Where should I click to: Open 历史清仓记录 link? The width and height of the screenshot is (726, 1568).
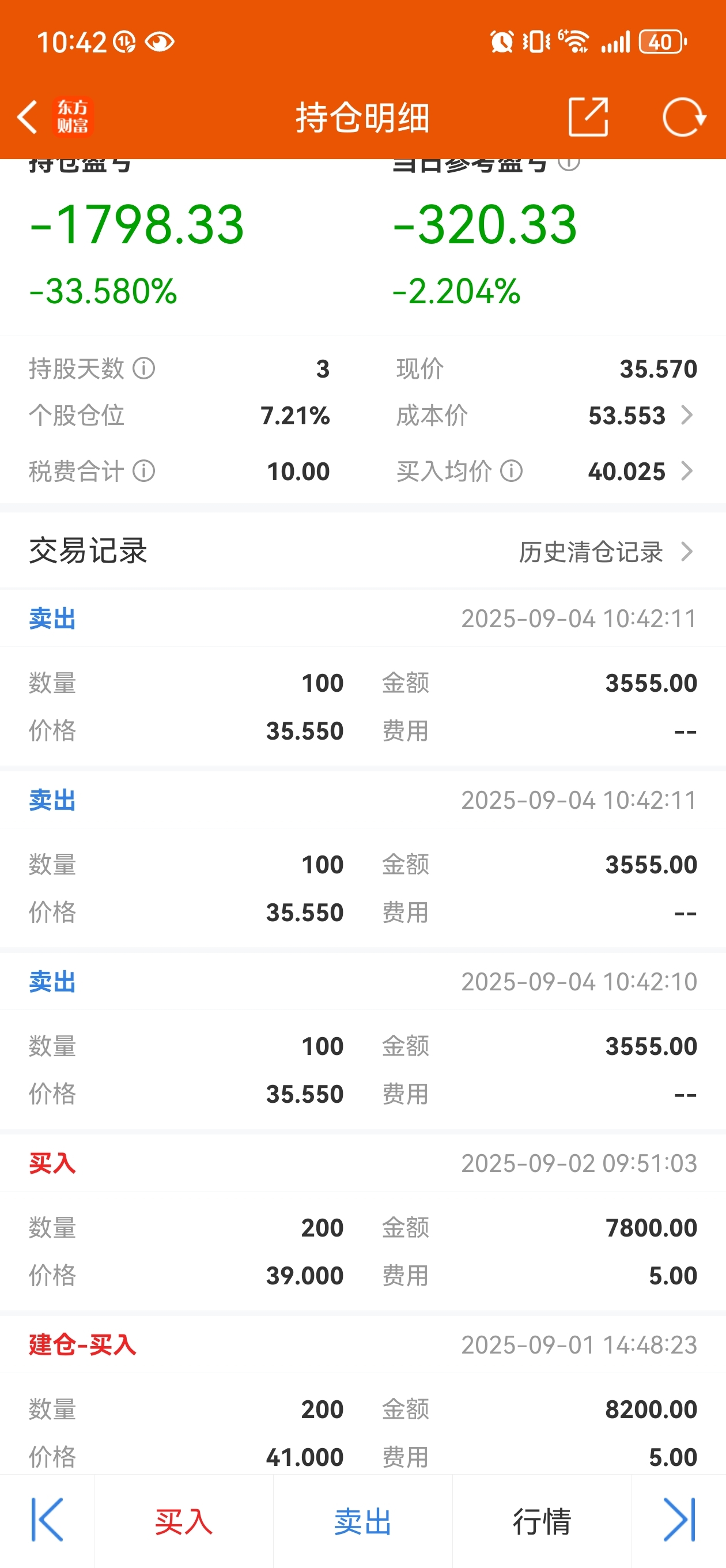(590, 552)
